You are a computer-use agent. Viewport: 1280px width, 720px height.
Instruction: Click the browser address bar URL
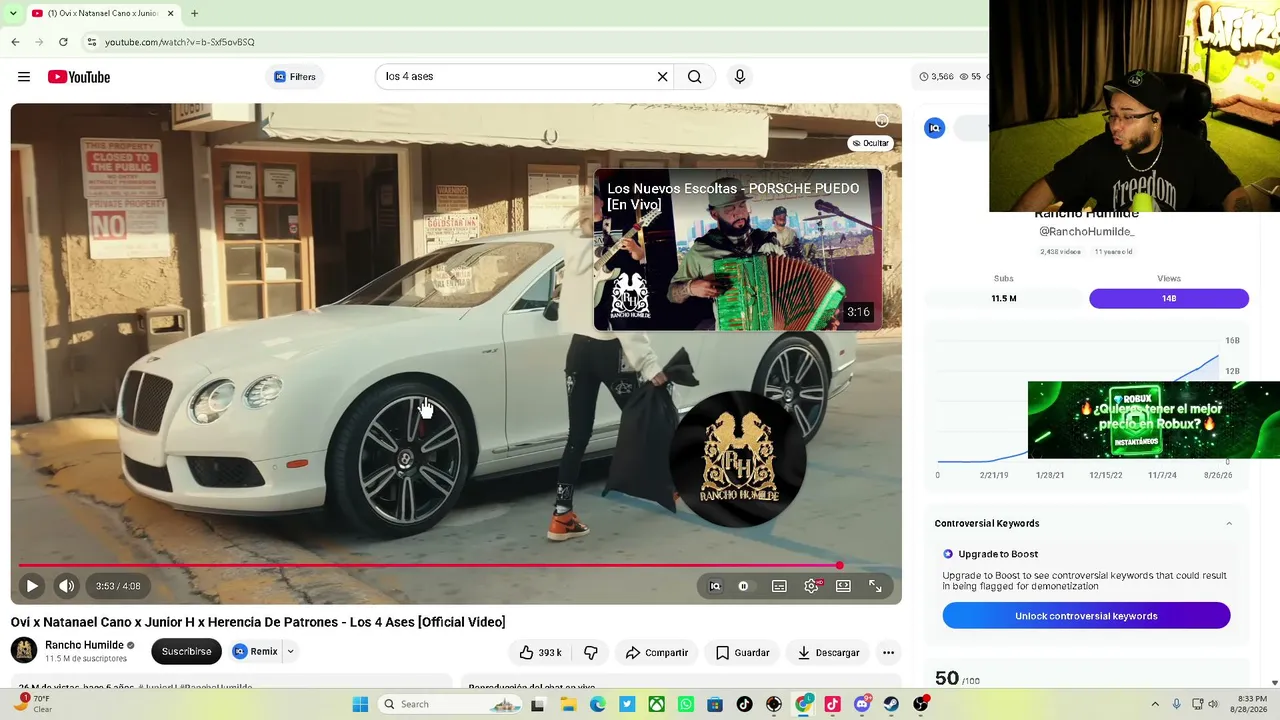(180, 42)
